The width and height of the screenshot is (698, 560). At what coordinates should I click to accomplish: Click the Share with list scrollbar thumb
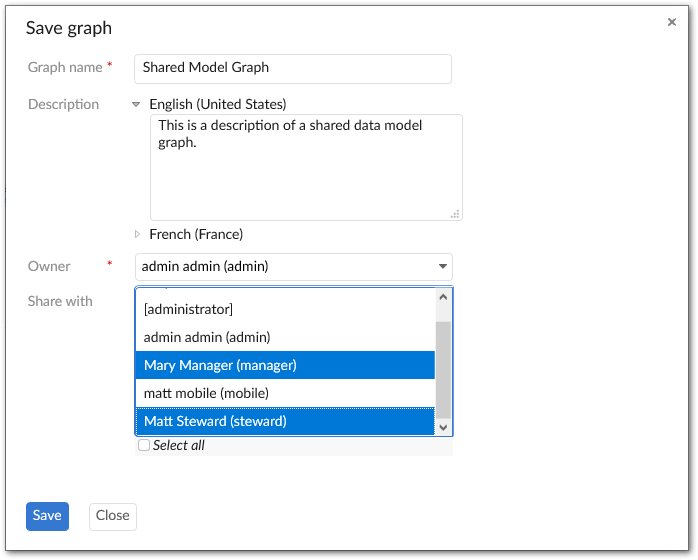(443, 368)
